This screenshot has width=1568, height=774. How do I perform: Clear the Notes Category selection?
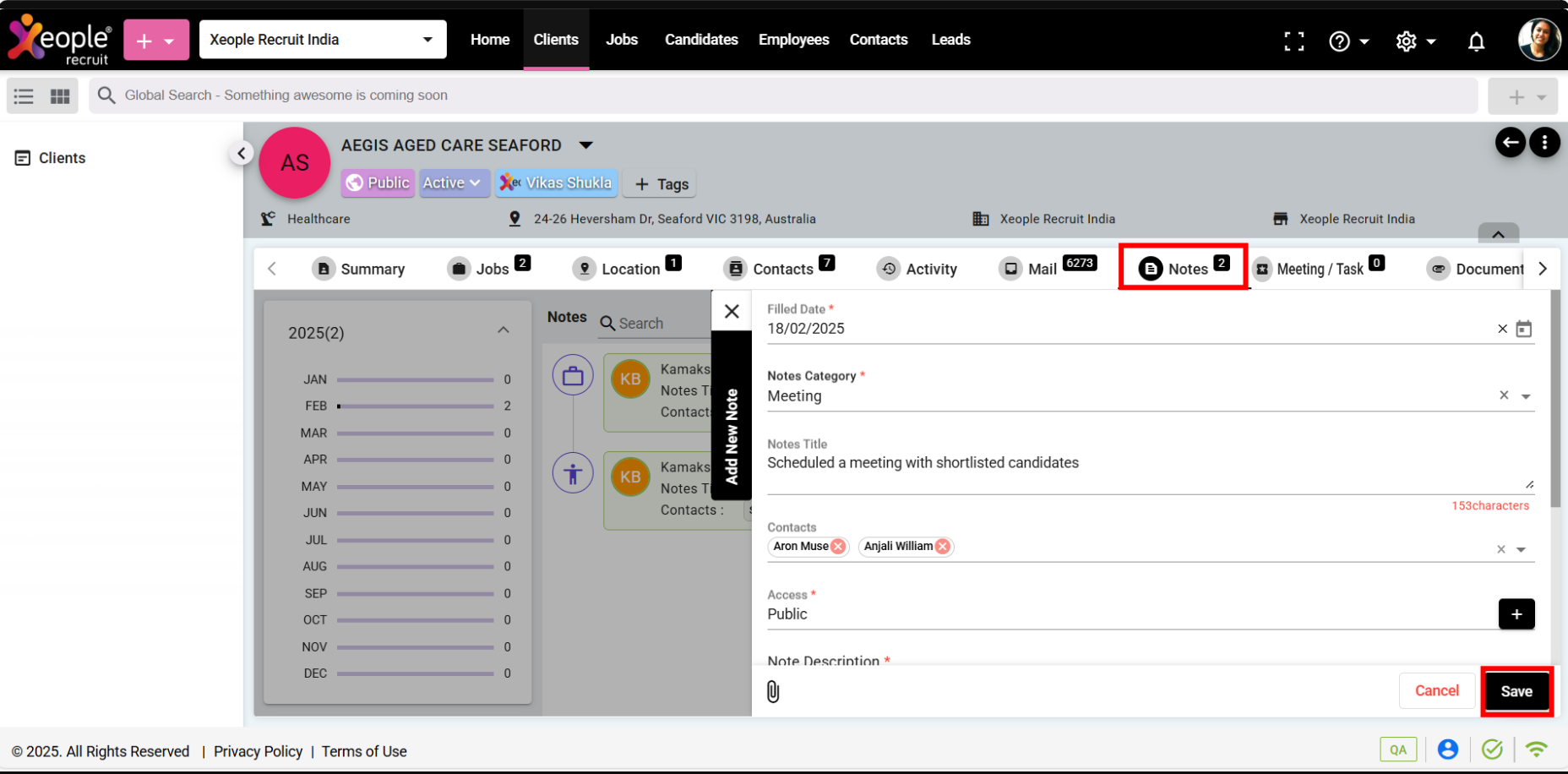(1504, 395)
